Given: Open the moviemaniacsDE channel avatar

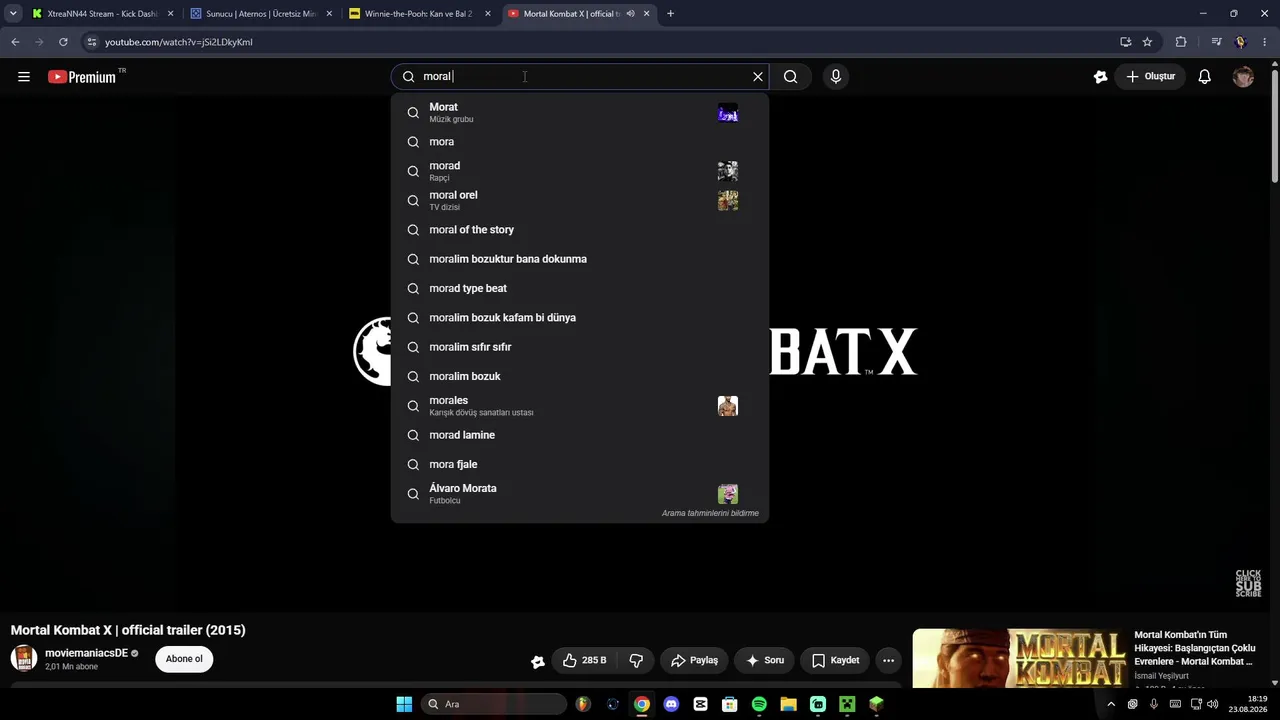Looking at the screenshot, I should point(24,658).
